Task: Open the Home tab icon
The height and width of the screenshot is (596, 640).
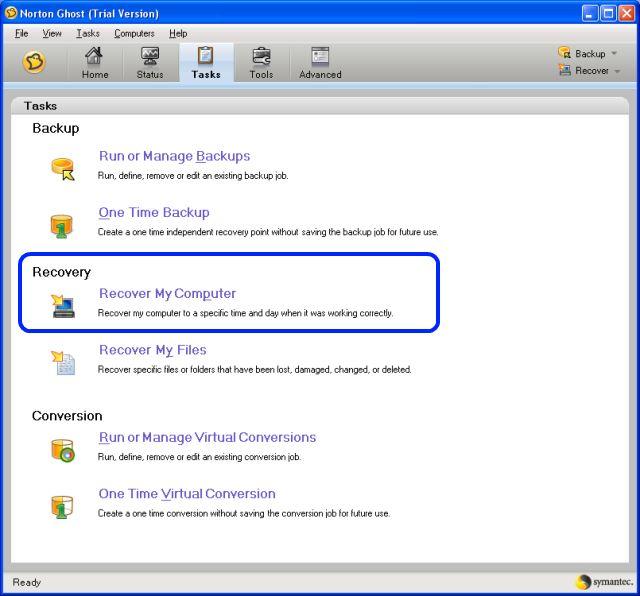Action: (94, 56)
